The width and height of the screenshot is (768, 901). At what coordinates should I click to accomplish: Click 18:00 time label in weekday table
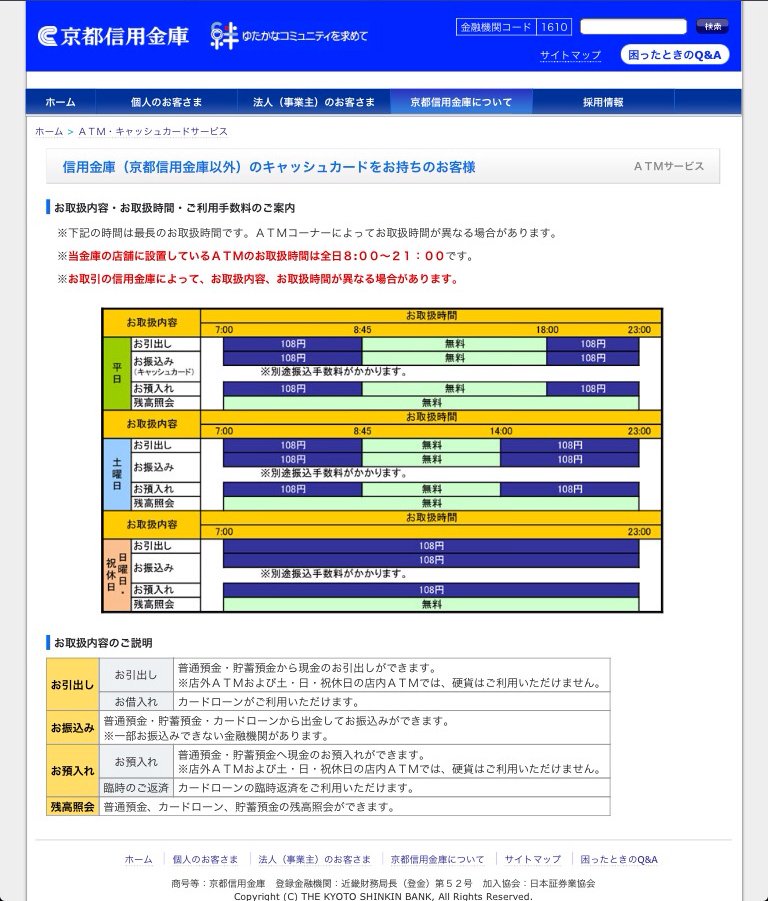[547, 330]
